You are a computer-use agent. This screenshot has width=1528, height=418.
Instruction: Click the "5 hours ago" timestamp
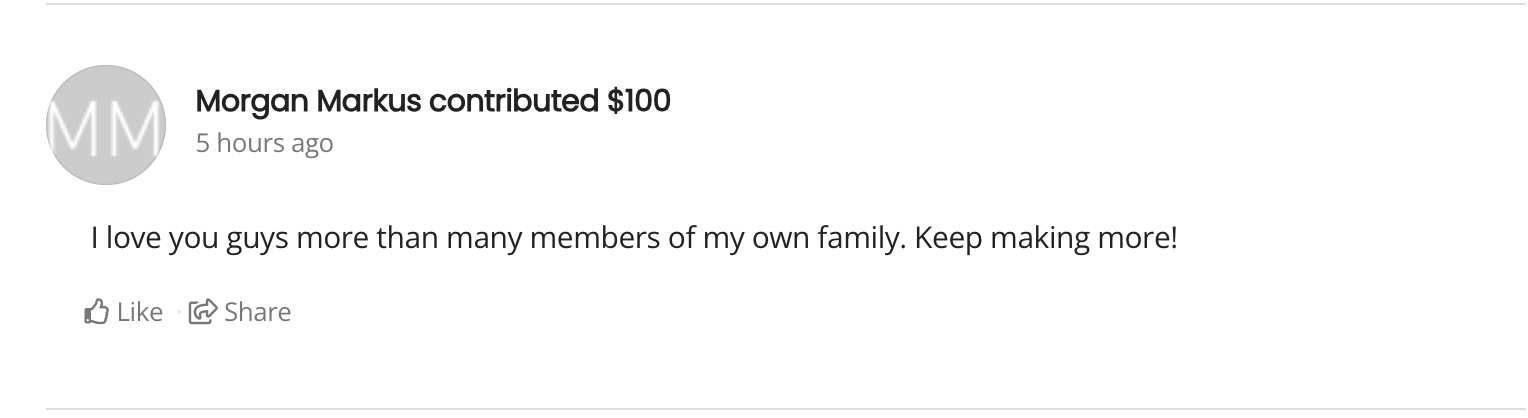(264, 144)
